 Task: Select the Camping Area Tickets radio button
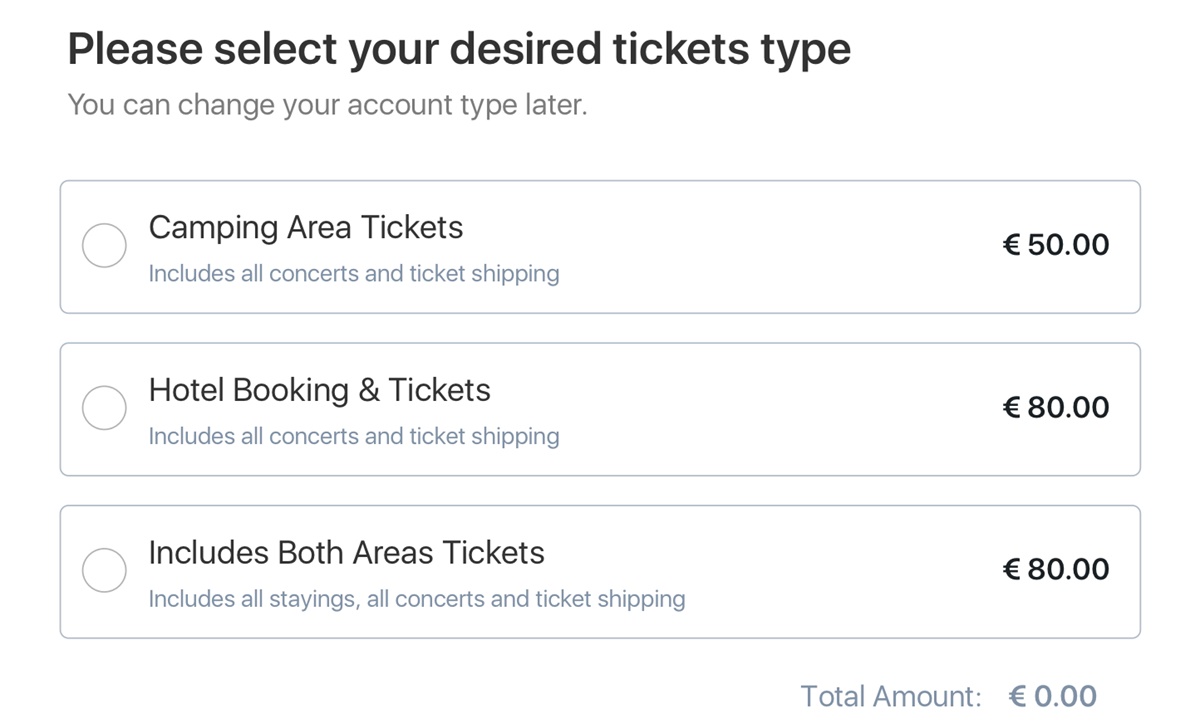click(104, 245)
